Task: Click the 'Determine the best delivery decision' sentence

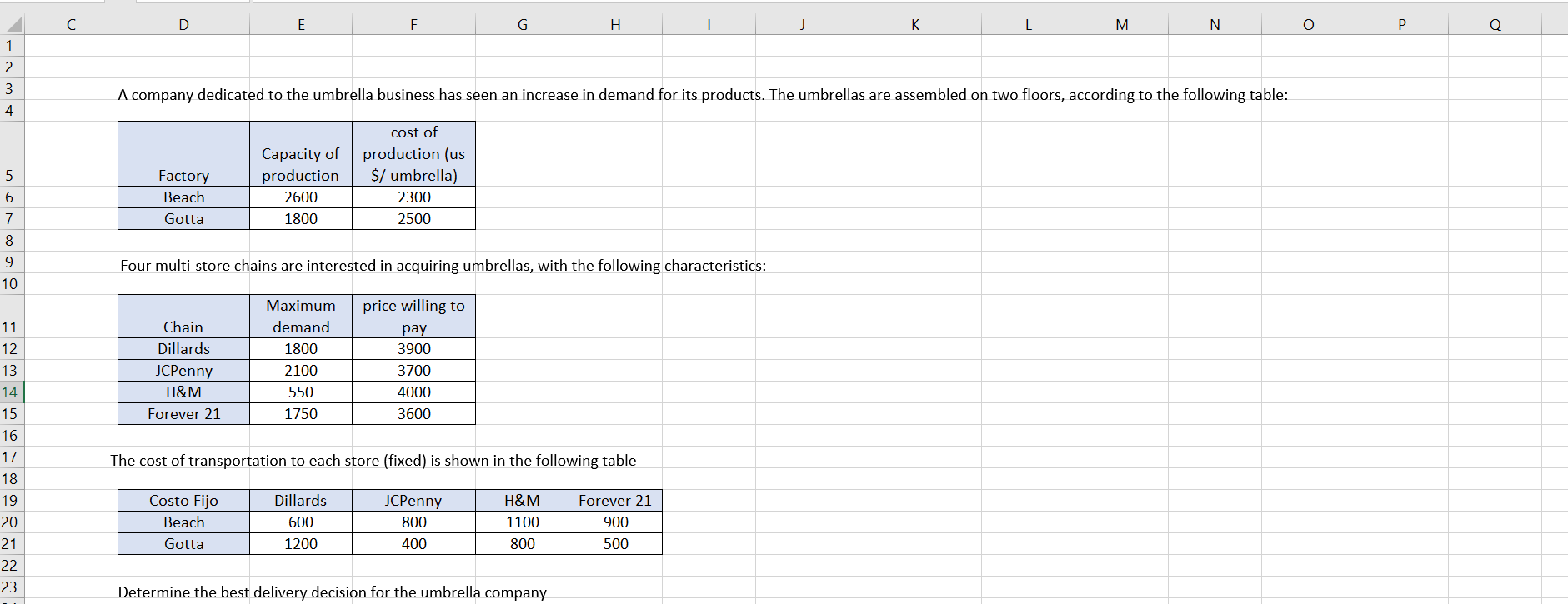Action: point(333,592)
